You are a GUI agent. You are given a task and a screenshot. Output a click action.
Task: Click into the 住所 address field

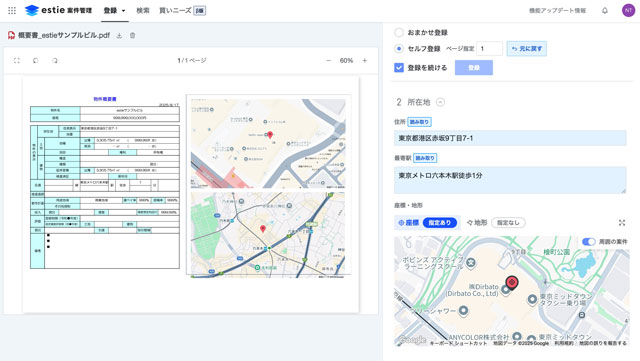coord(510,138)
